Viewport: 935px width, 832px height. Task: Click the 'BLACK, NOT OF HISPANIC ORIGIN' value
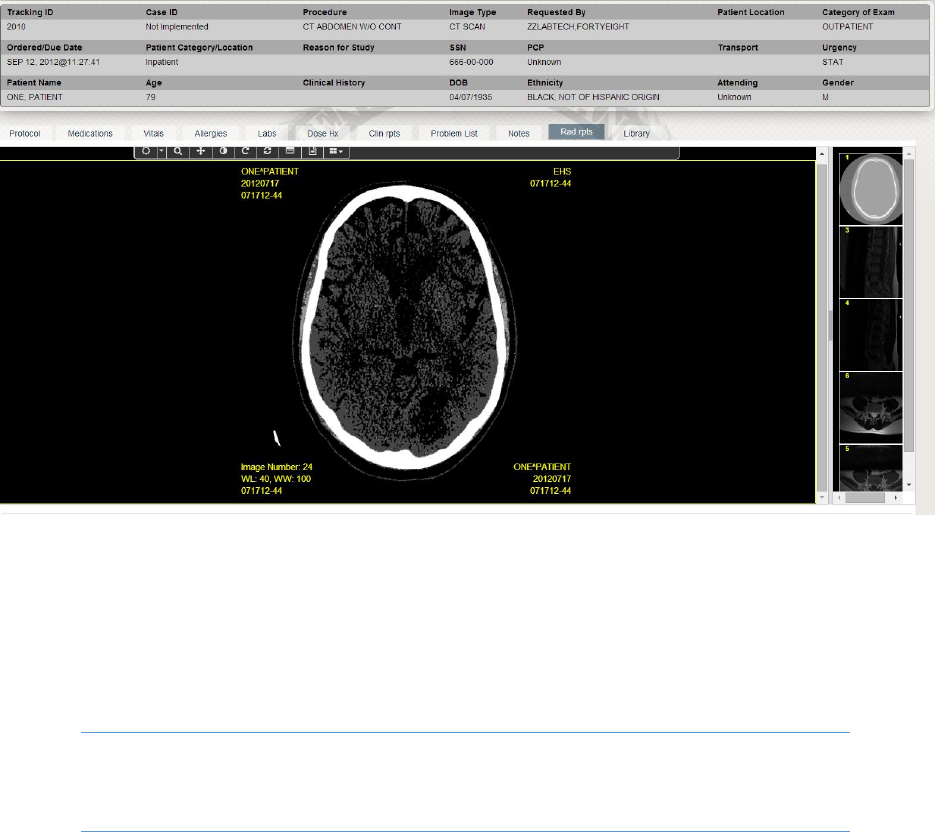[x=593, y=97]
